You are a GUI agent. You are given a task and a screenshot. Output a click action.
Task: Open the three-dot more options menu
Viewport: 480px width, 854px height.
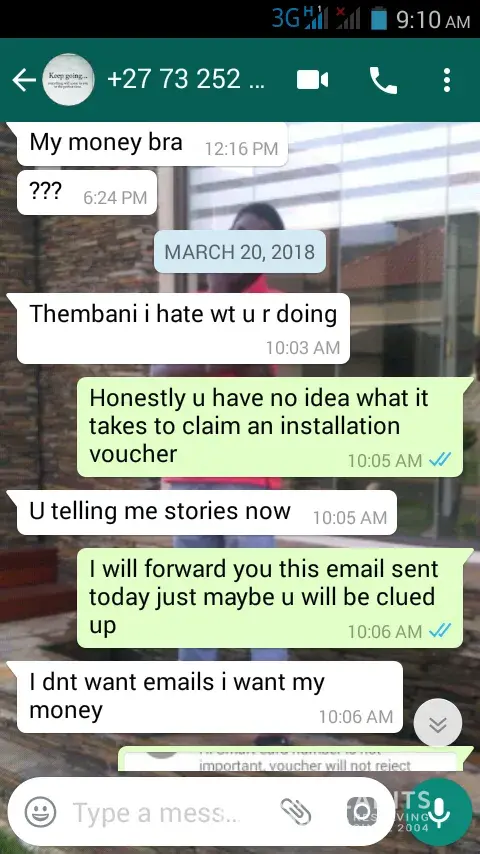pyautogui.click(x=447, y=80)
